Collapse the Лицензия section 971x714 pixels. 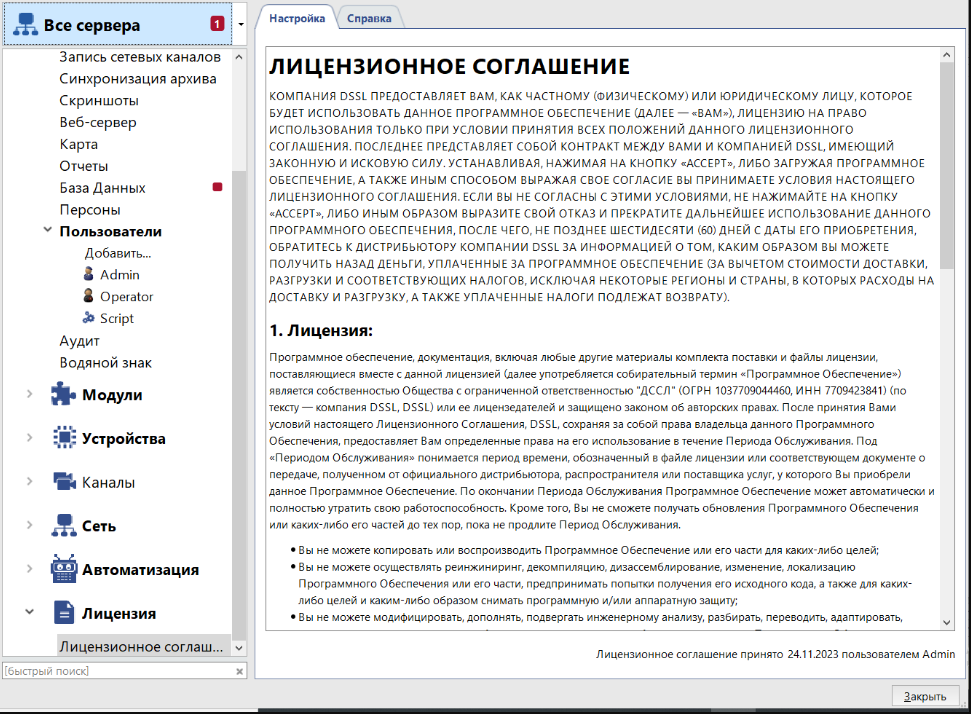click(29, 612)
